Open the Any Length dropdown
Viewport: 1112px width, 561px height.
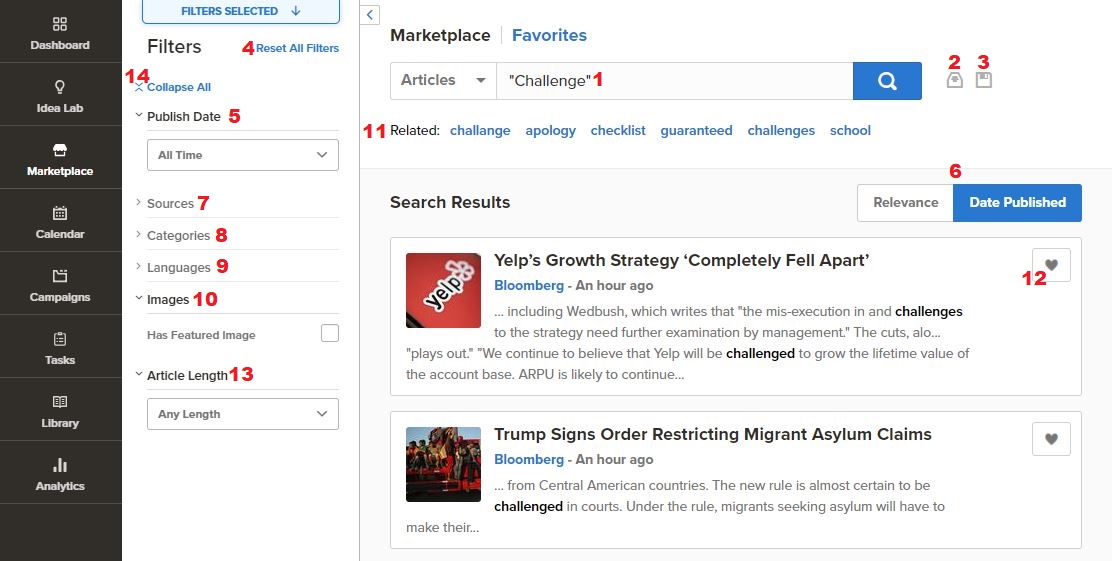click(243, 414)
